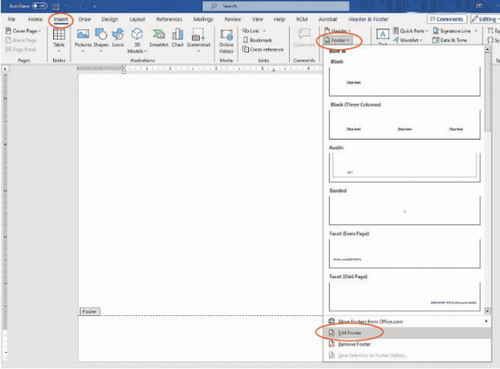Open the Signature Line dropdown
This screenshot has width=500, height=369.
tap(455, 31)
